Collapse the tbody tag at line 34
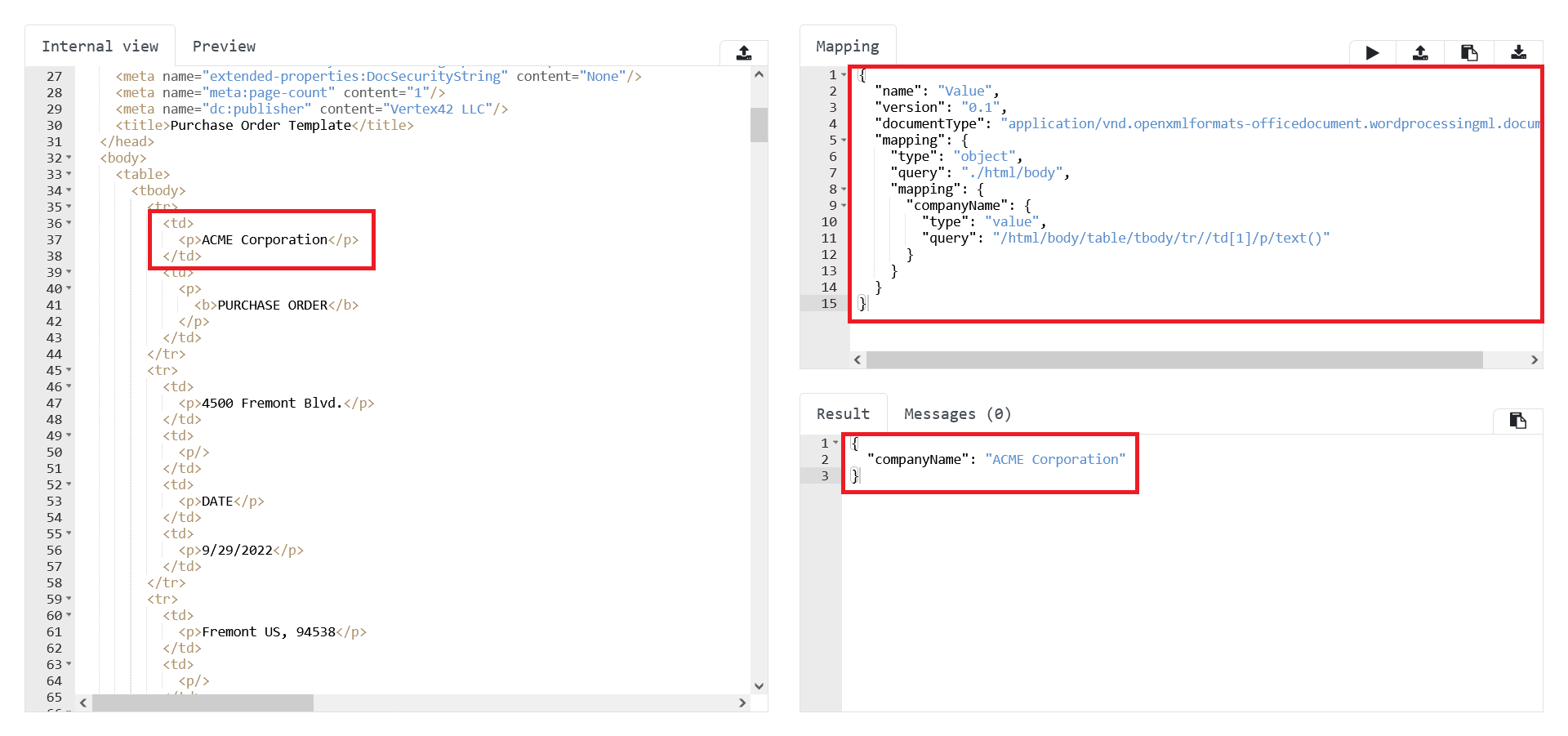Viewport: 1568px width, 736px height. [69, 190]
